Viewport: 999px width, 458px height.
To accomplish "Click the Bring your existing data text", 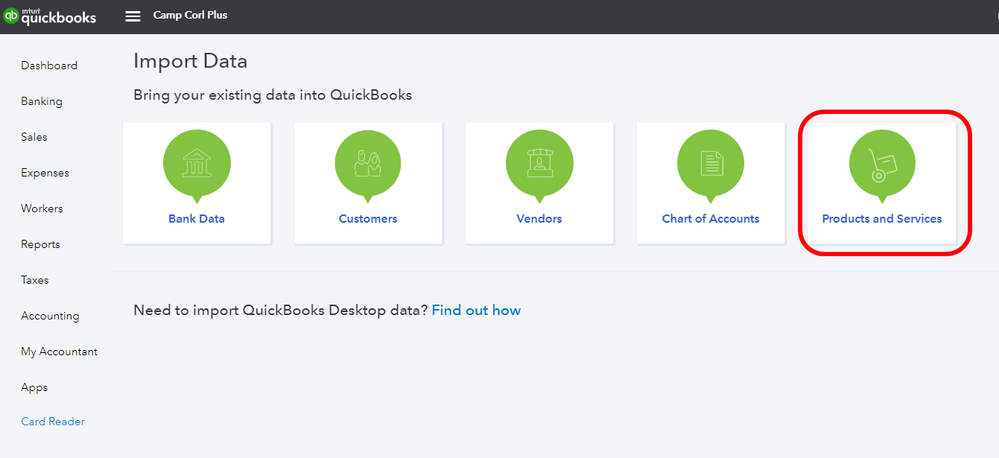I will pos(273,96).
